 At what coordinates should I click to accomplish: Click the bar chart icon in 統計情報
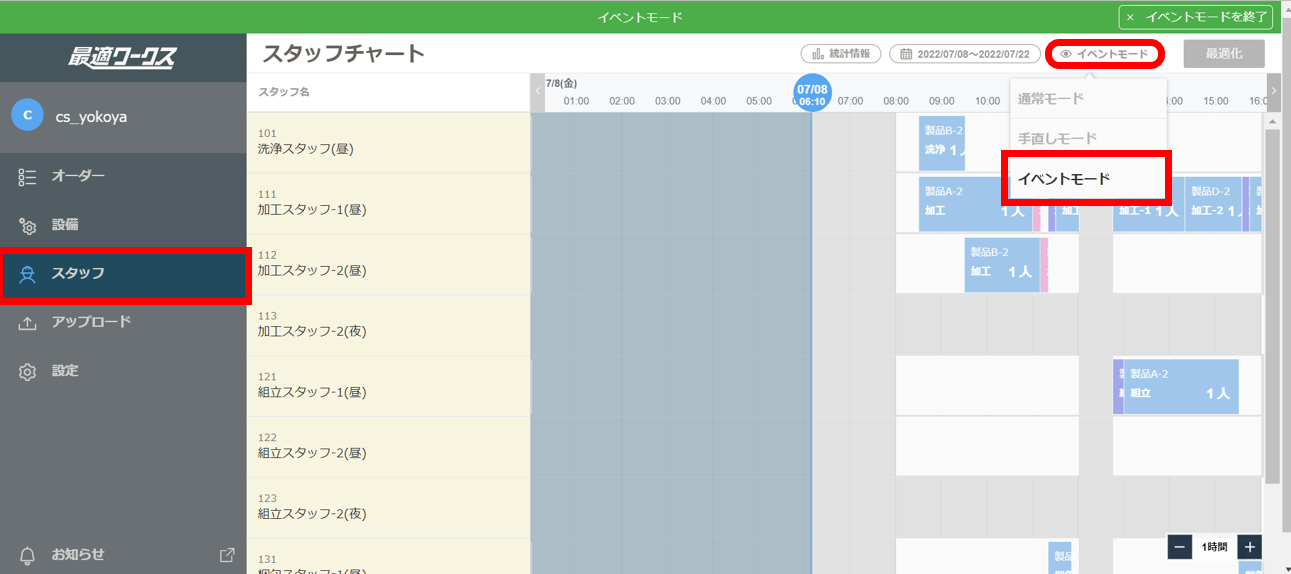(x=818, y=54)
